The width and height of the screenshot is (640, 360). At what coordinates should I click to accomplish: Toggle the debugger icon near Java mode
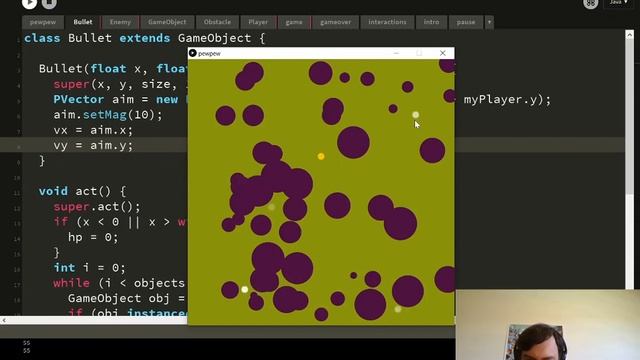click(590, 3)
